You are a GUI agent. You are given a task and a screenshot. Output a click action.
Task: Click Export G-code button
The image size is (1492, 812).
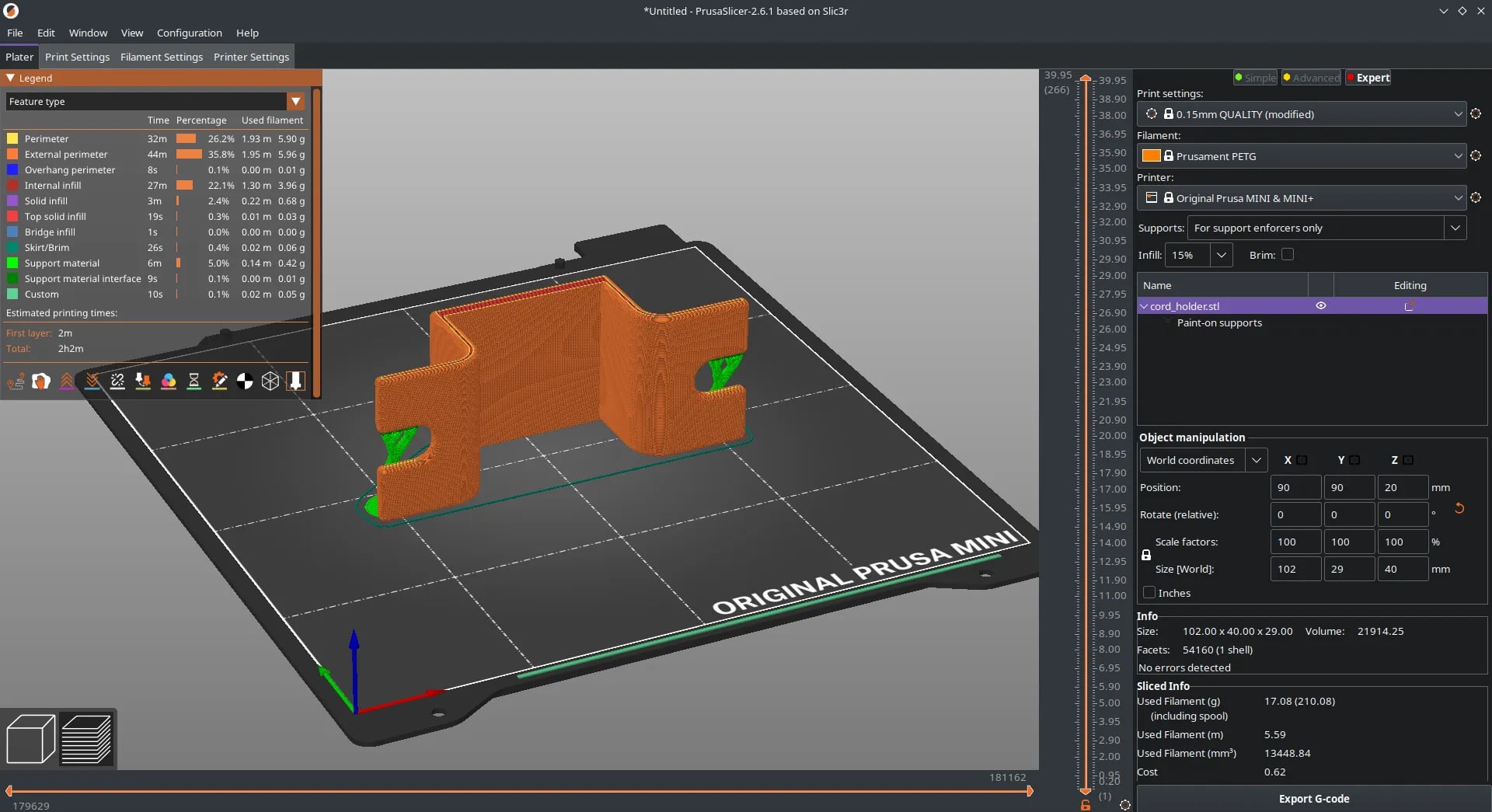[1313, 799]
